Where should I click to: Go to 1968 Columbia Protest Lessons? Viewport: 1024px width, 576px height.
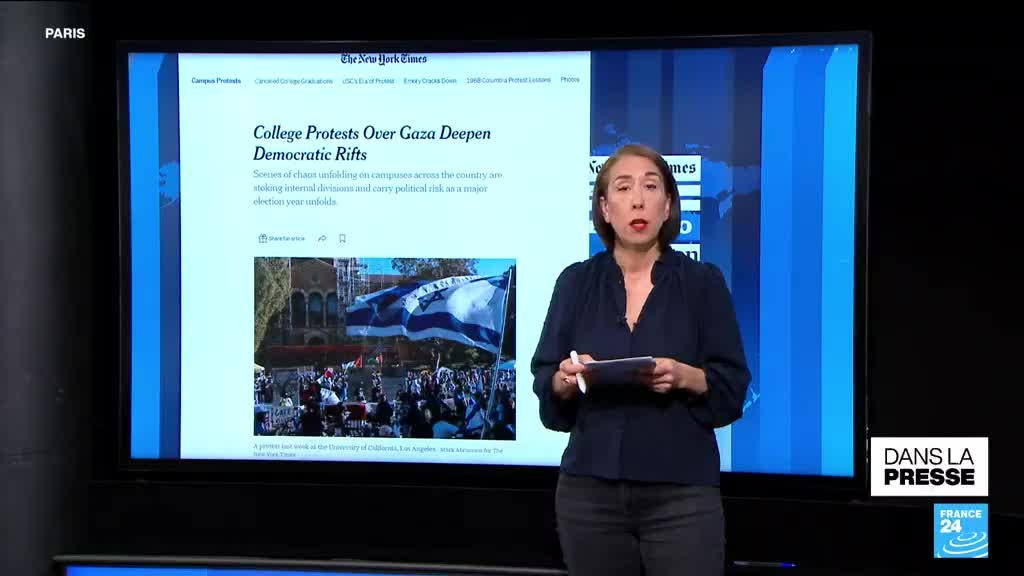508,80
